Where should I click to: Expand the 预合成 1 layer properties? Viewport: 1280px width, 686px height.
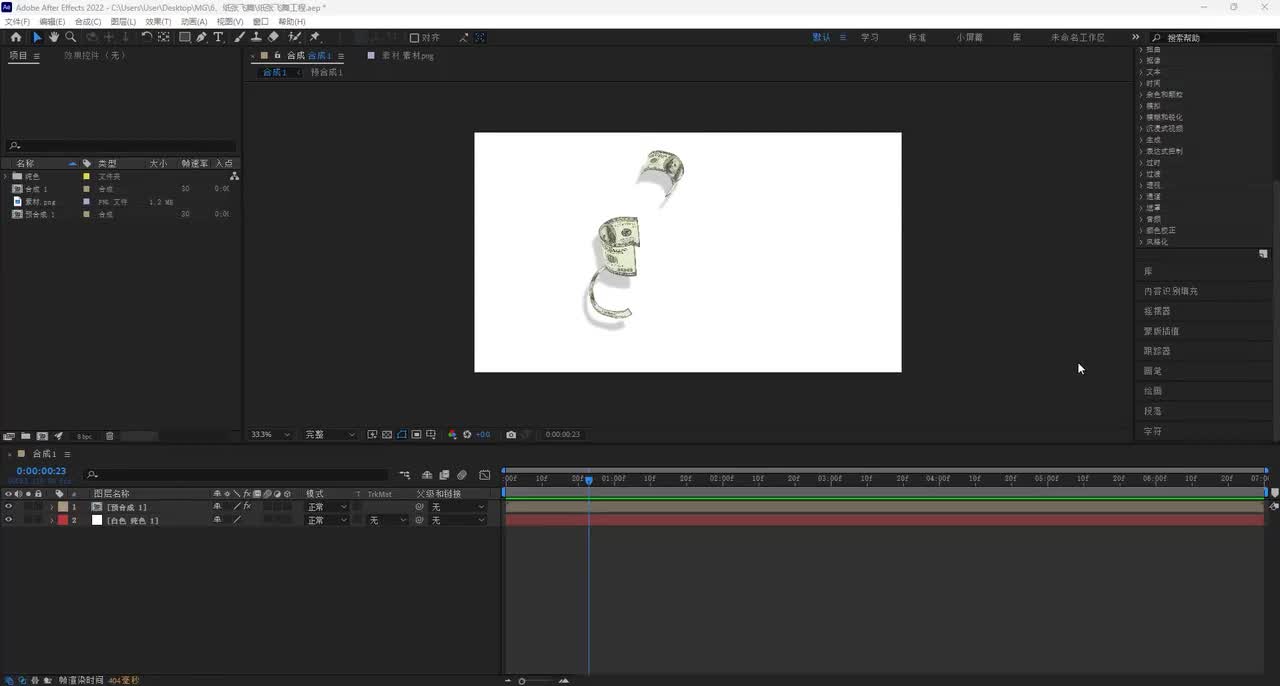(x=52, y=507)
